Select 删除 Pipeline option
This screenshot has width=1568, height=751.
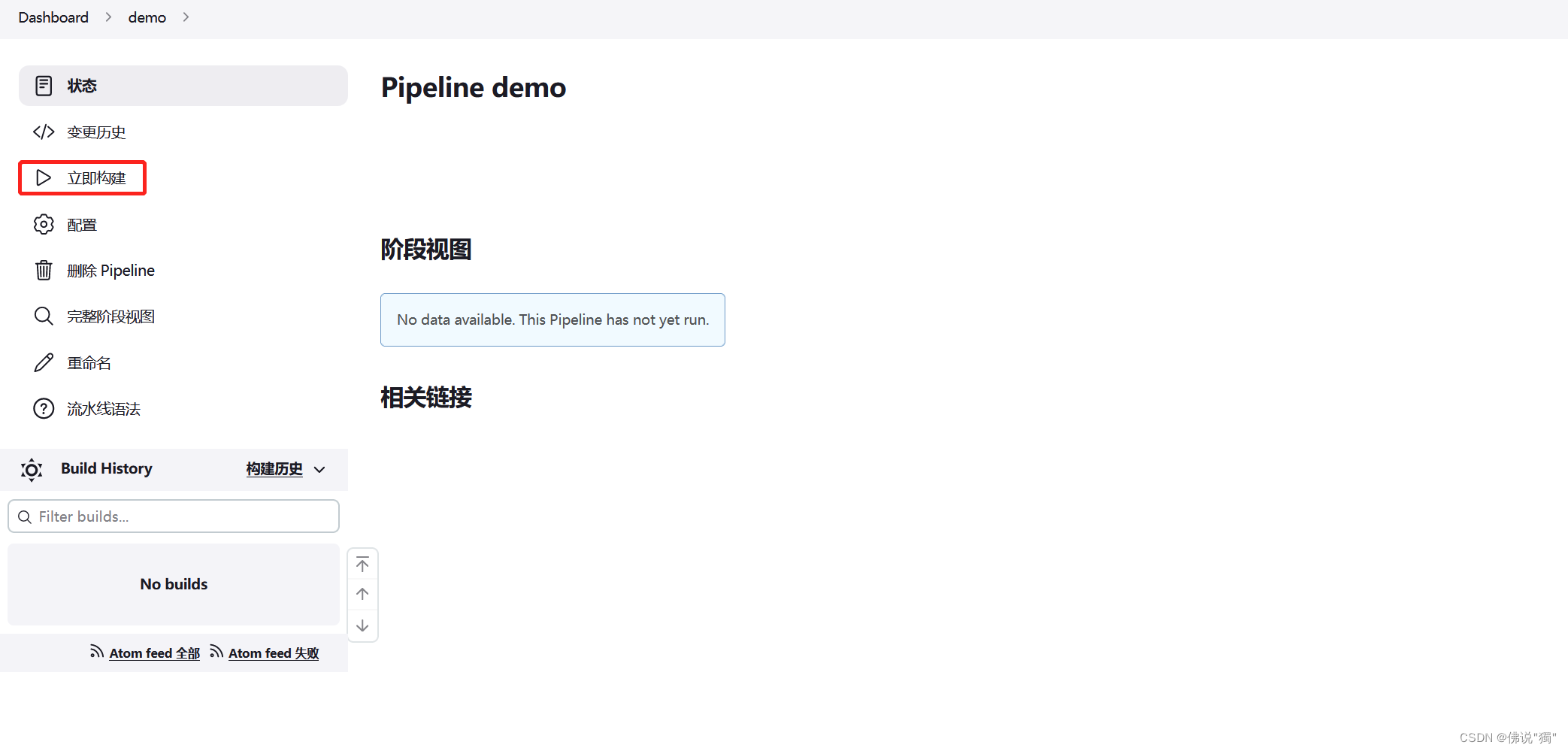pos(110,271)
